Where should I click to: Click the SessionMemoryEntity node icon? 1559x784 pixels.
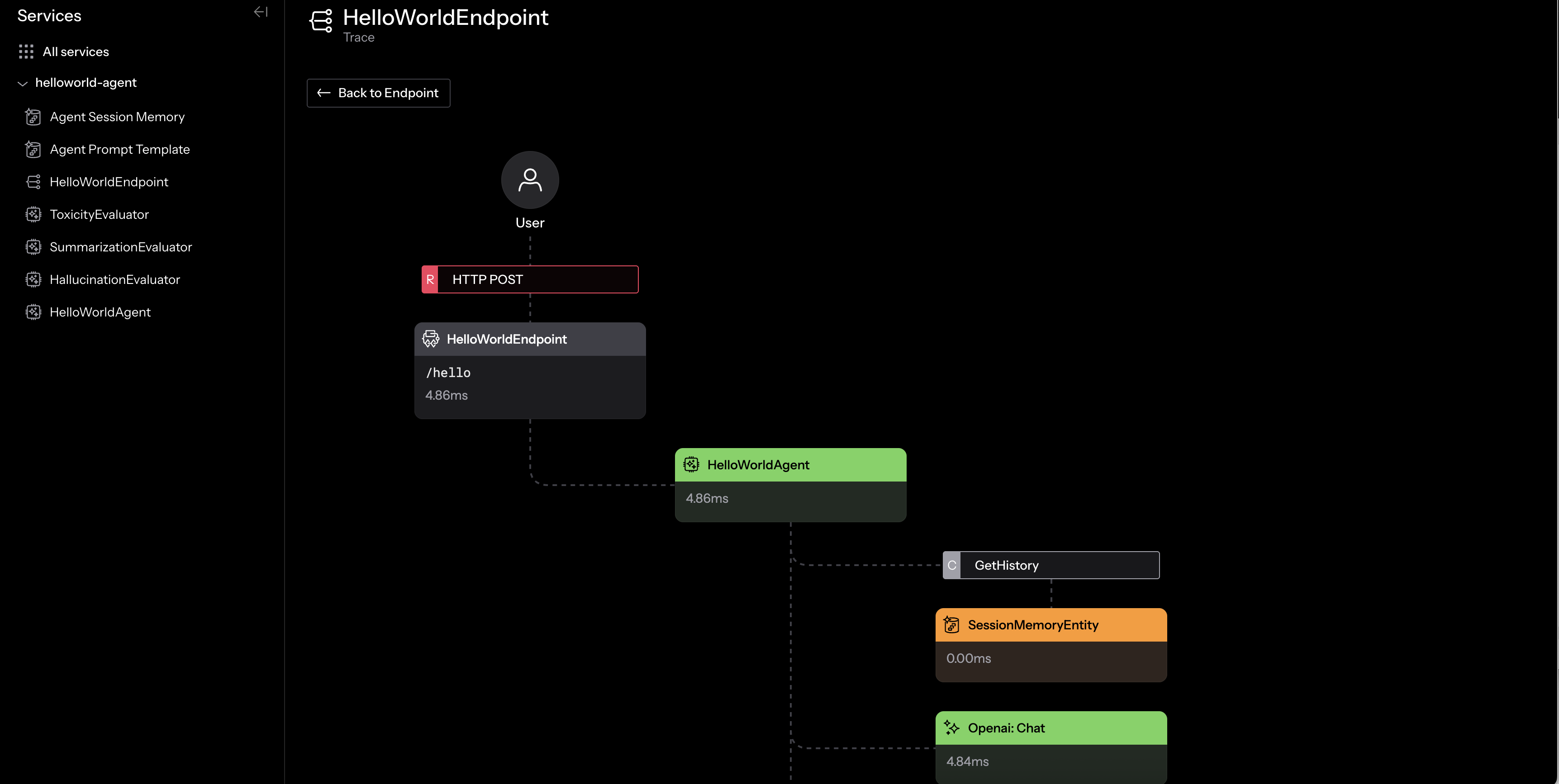click(951, 625)
